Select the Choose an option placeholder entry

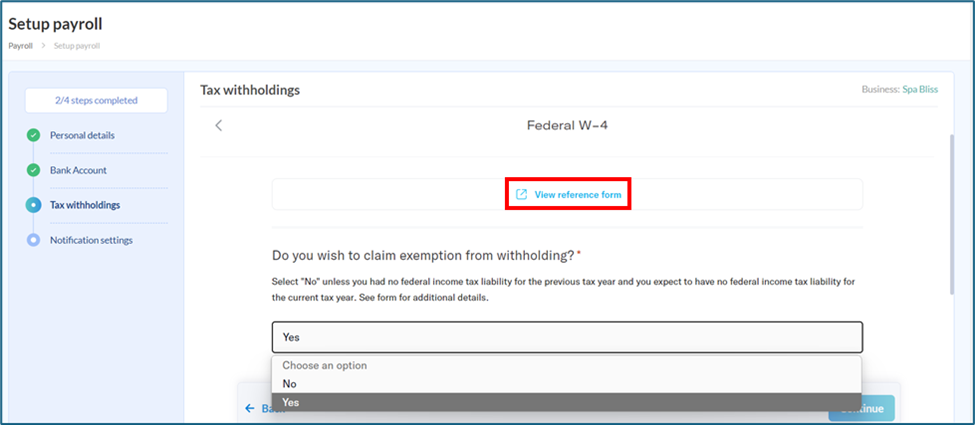[x=566, y=365]
